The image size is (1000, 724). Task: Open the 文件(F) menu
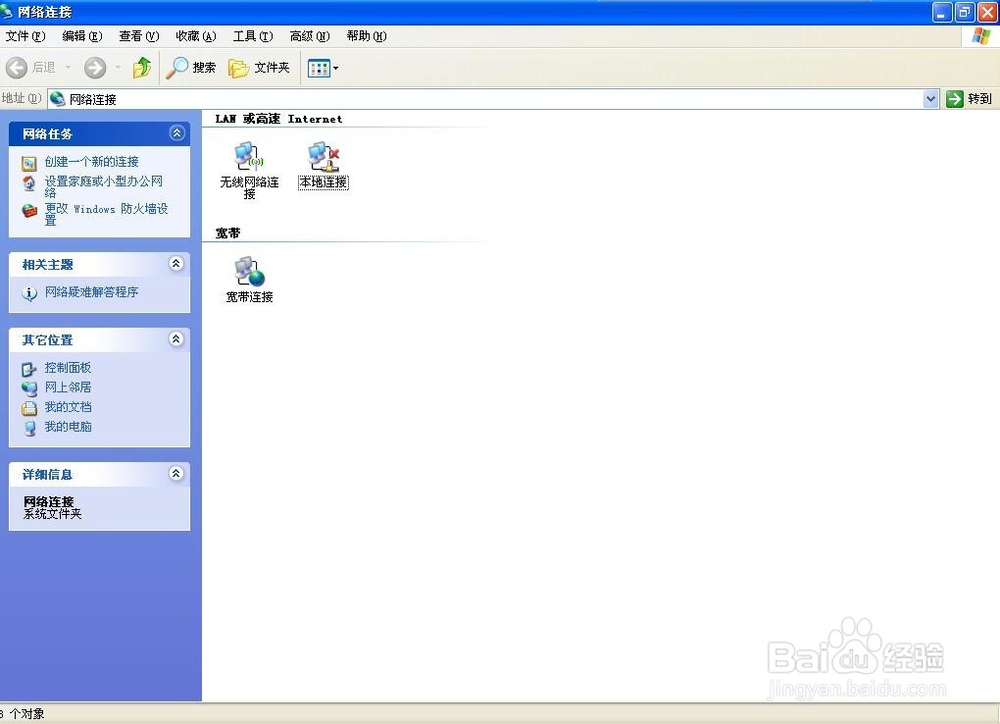pos(26,36)
